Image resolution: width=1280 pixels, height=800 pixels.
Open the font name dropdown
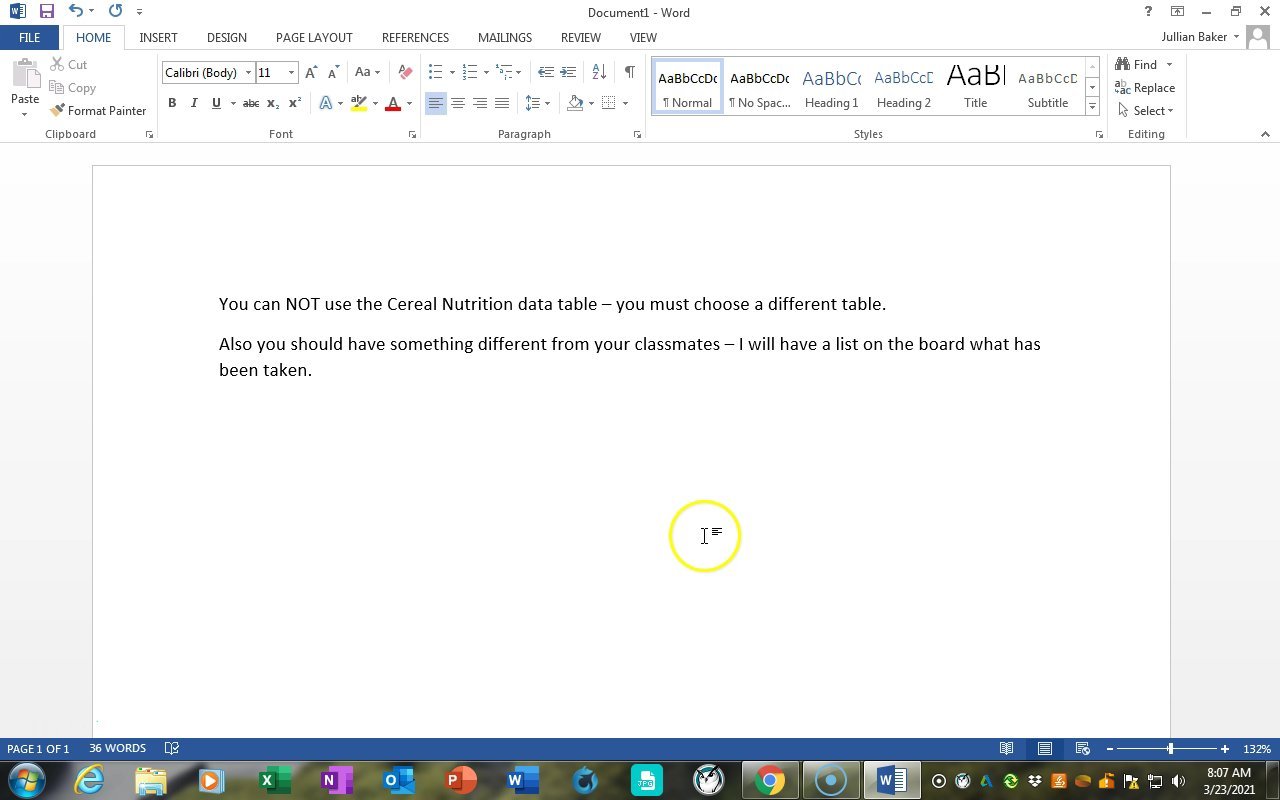pyautogui.click(x=248, y=72)
